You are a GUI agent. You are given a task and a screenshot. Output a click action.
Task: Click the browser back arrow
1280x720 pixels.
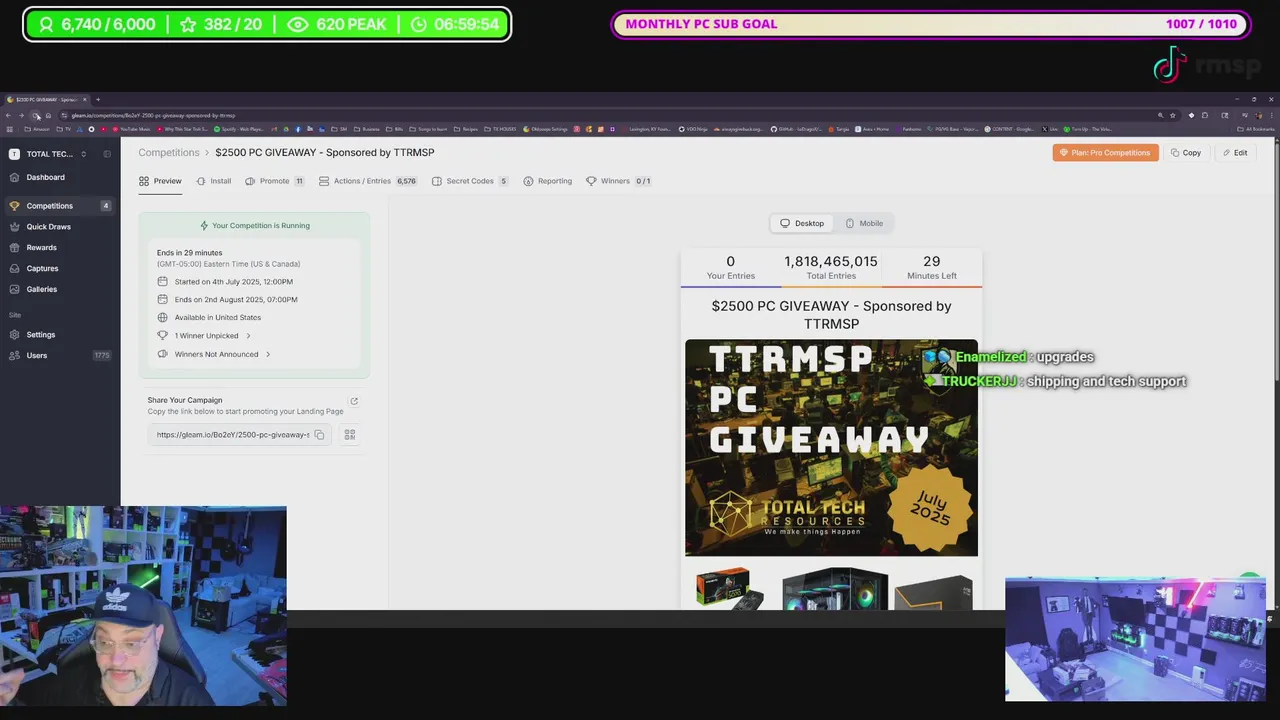[x=8, y=115]
